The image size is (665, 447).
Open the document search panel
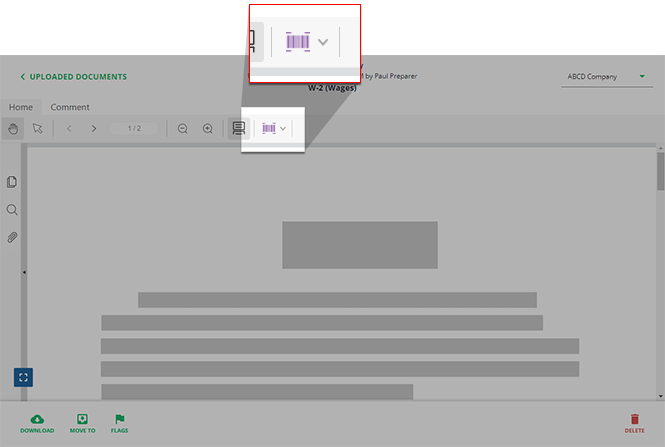[12, 210]
